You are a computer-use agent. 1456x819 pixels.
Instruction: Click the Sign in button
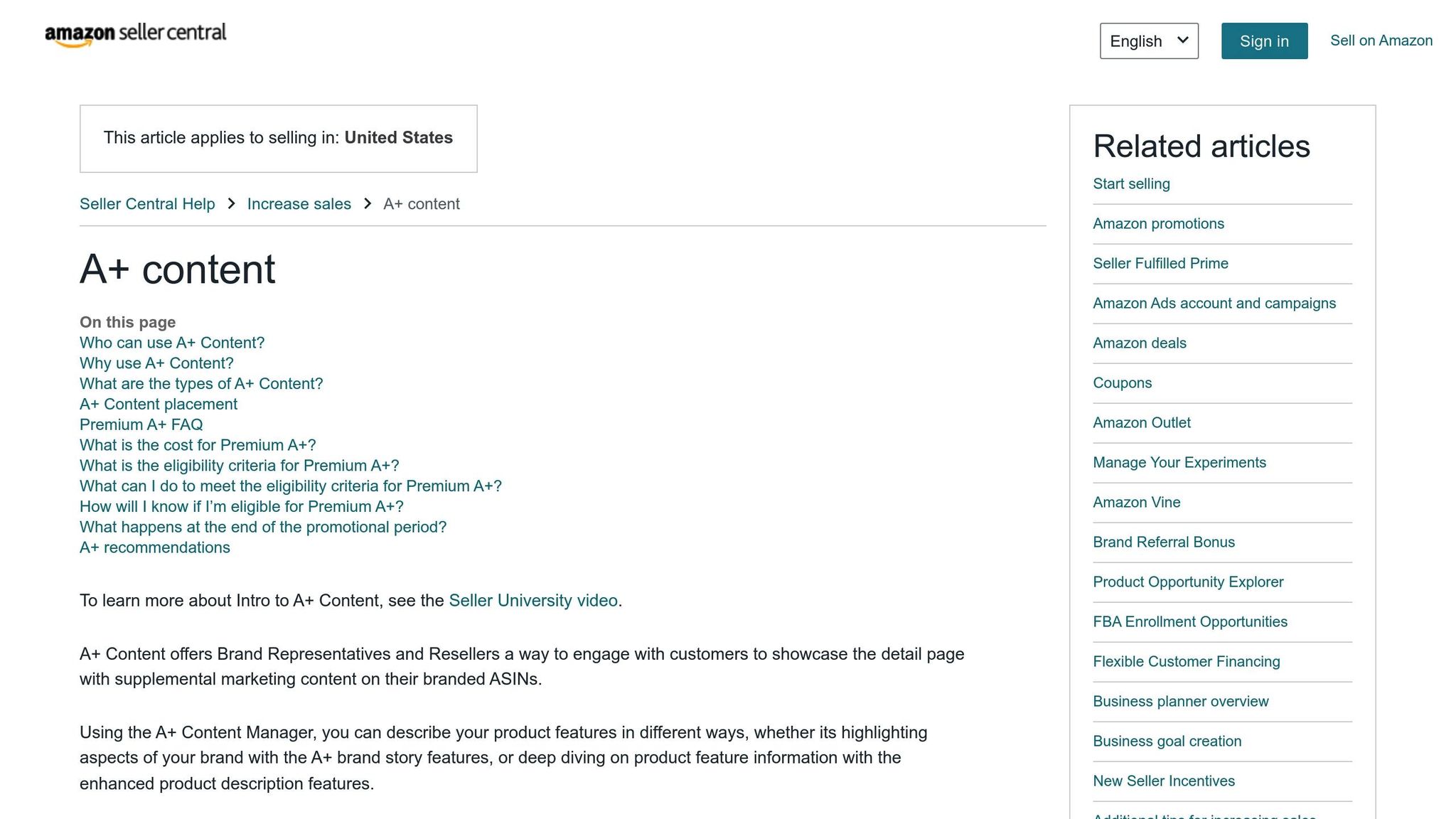tap(1264, 41)
